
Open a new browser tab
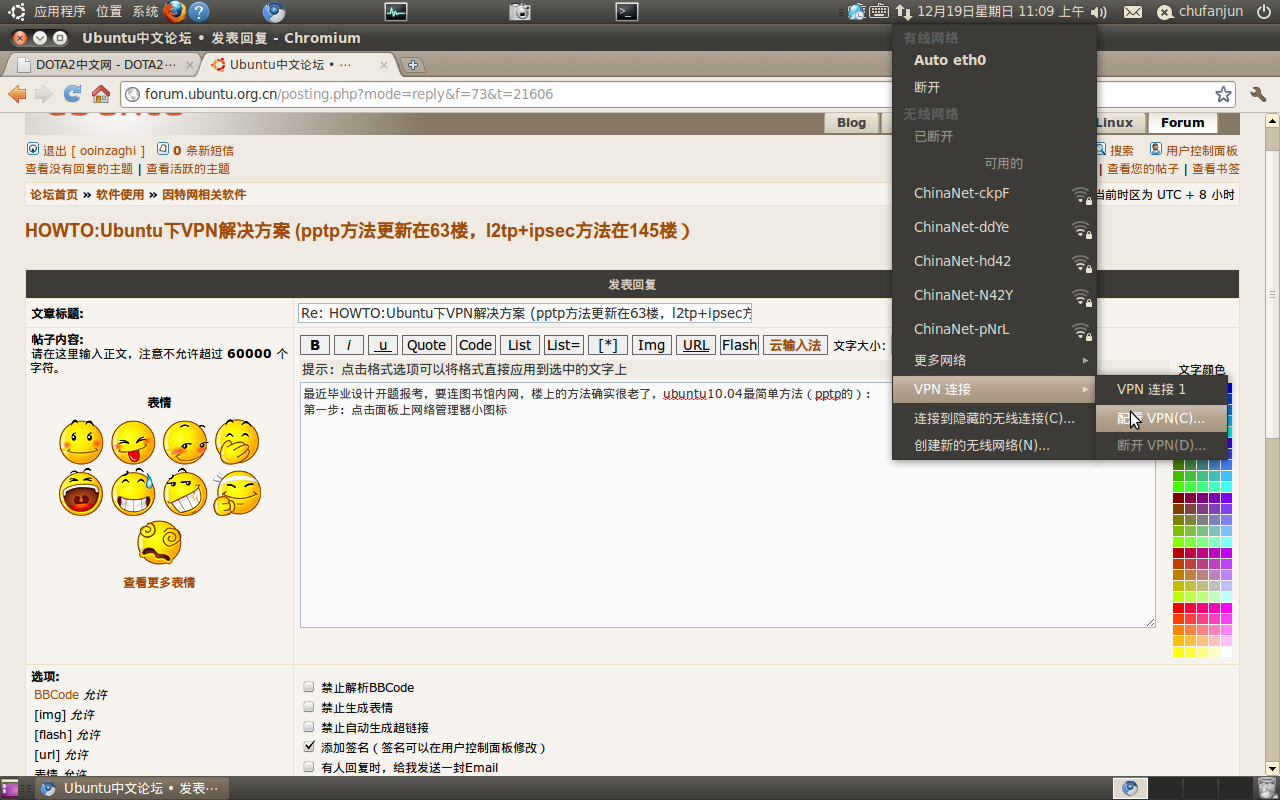412,65
